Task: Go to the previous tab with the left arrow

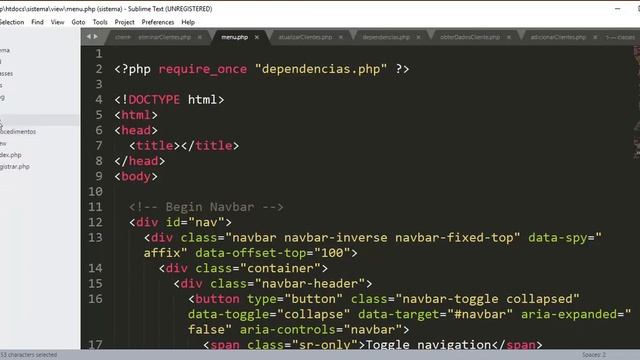Action: (x=89, y=37)
